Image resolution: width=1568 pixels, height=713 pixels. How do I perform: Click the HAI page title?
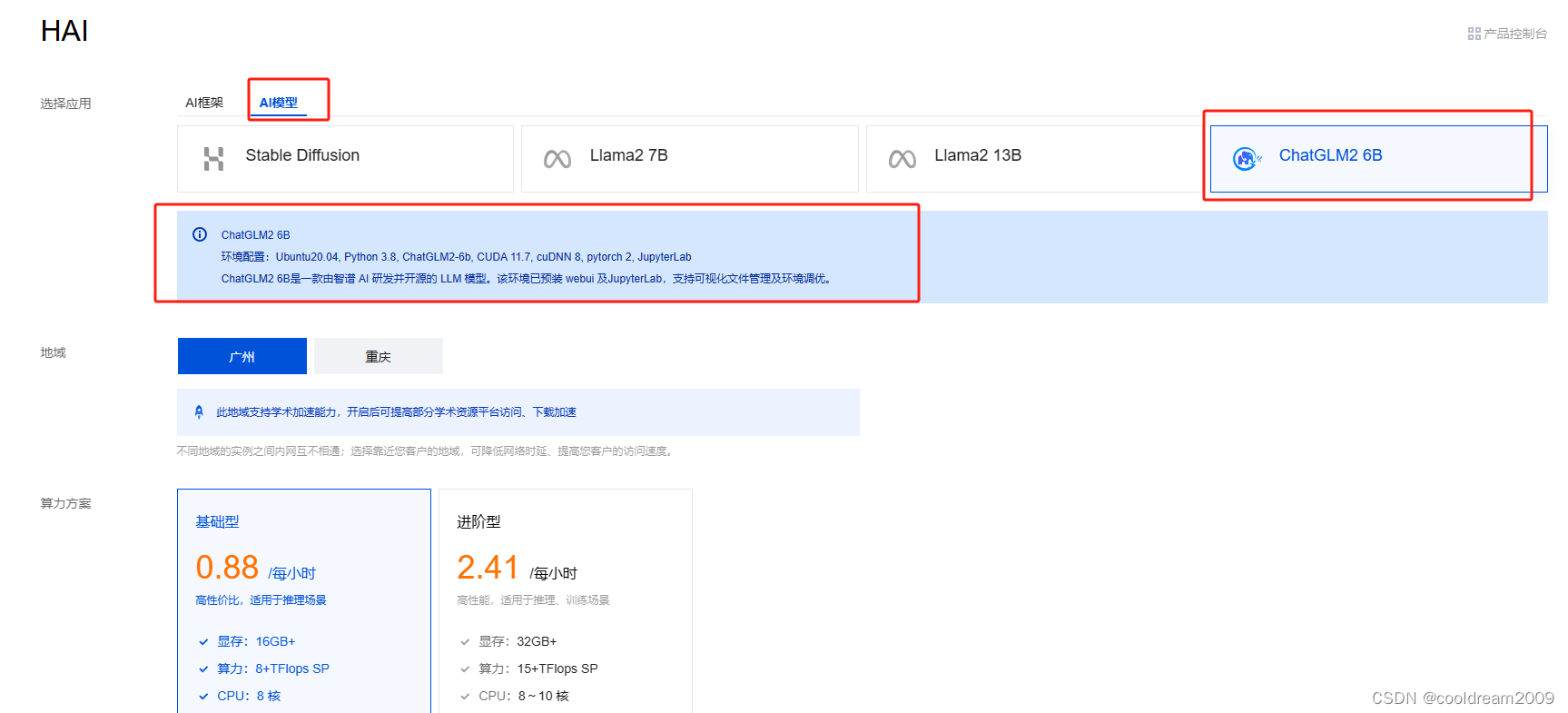coord(64,31)
